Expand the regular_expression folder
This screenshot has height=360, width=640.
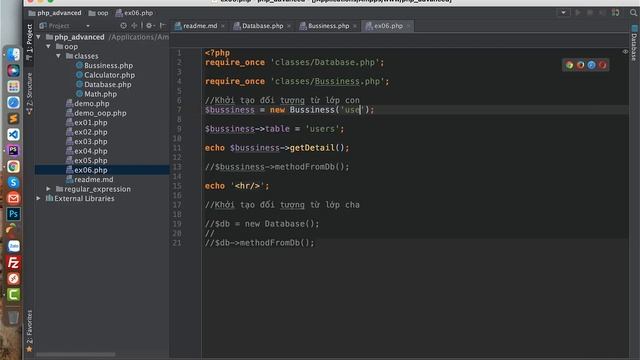pos(49,189)
